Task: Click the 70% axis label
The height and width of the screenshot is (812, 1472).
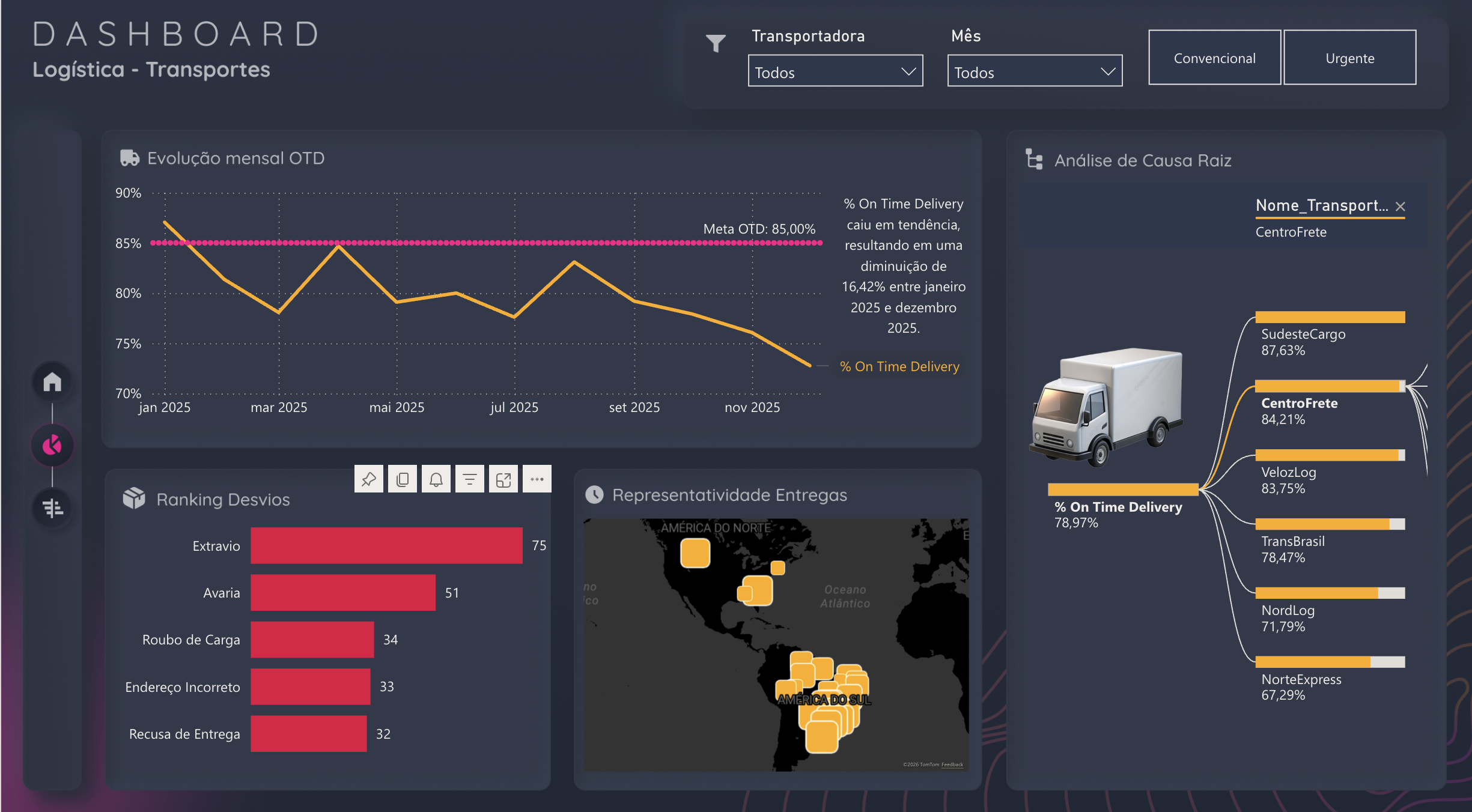Action: (x=128, y=393)
